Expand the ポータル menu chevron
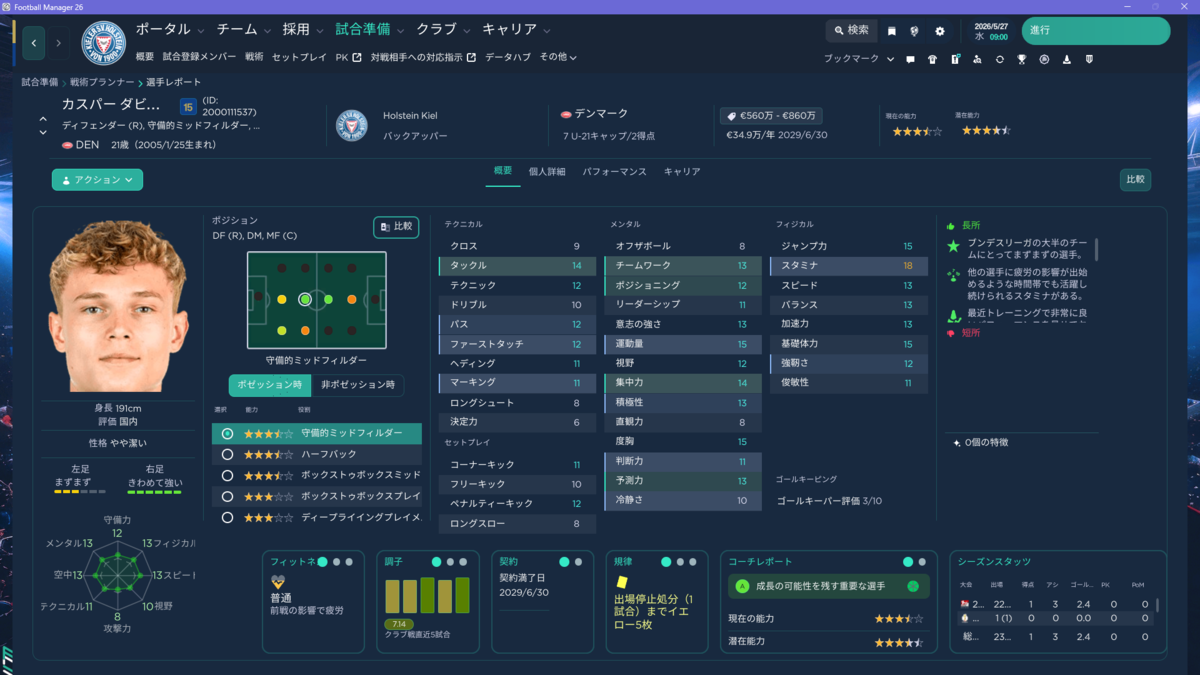Viewport: 1200px width, 675px height. click(201, 30)
